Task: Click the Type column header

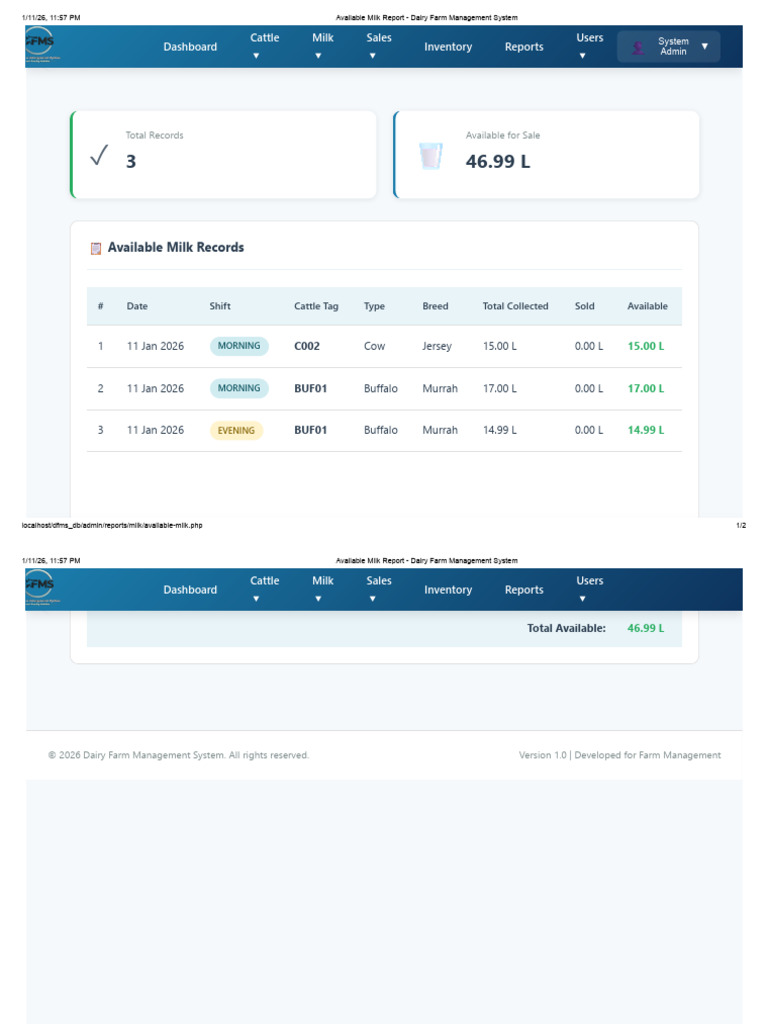Action: pyautogui.click(x=374, y=306)
